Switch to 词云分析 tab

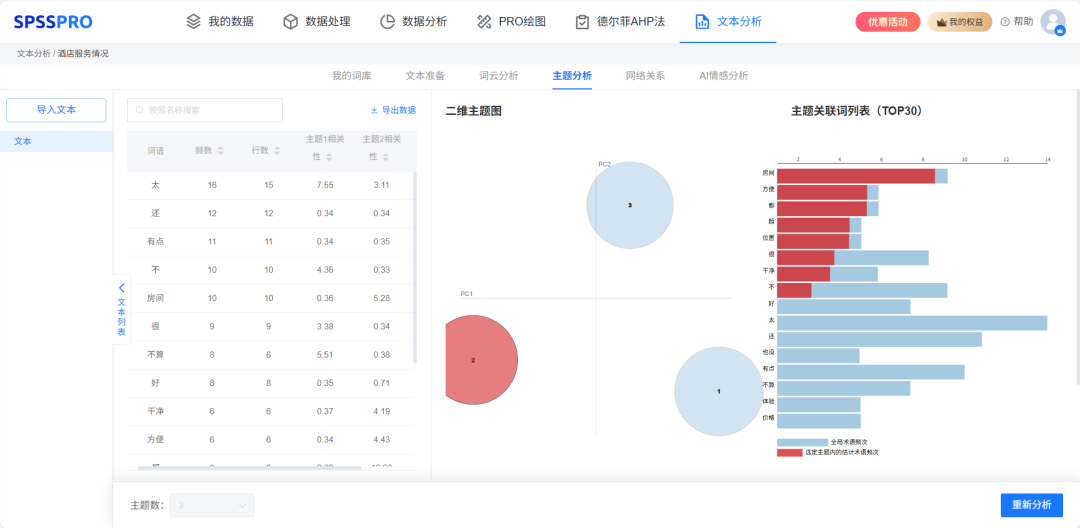499,76
